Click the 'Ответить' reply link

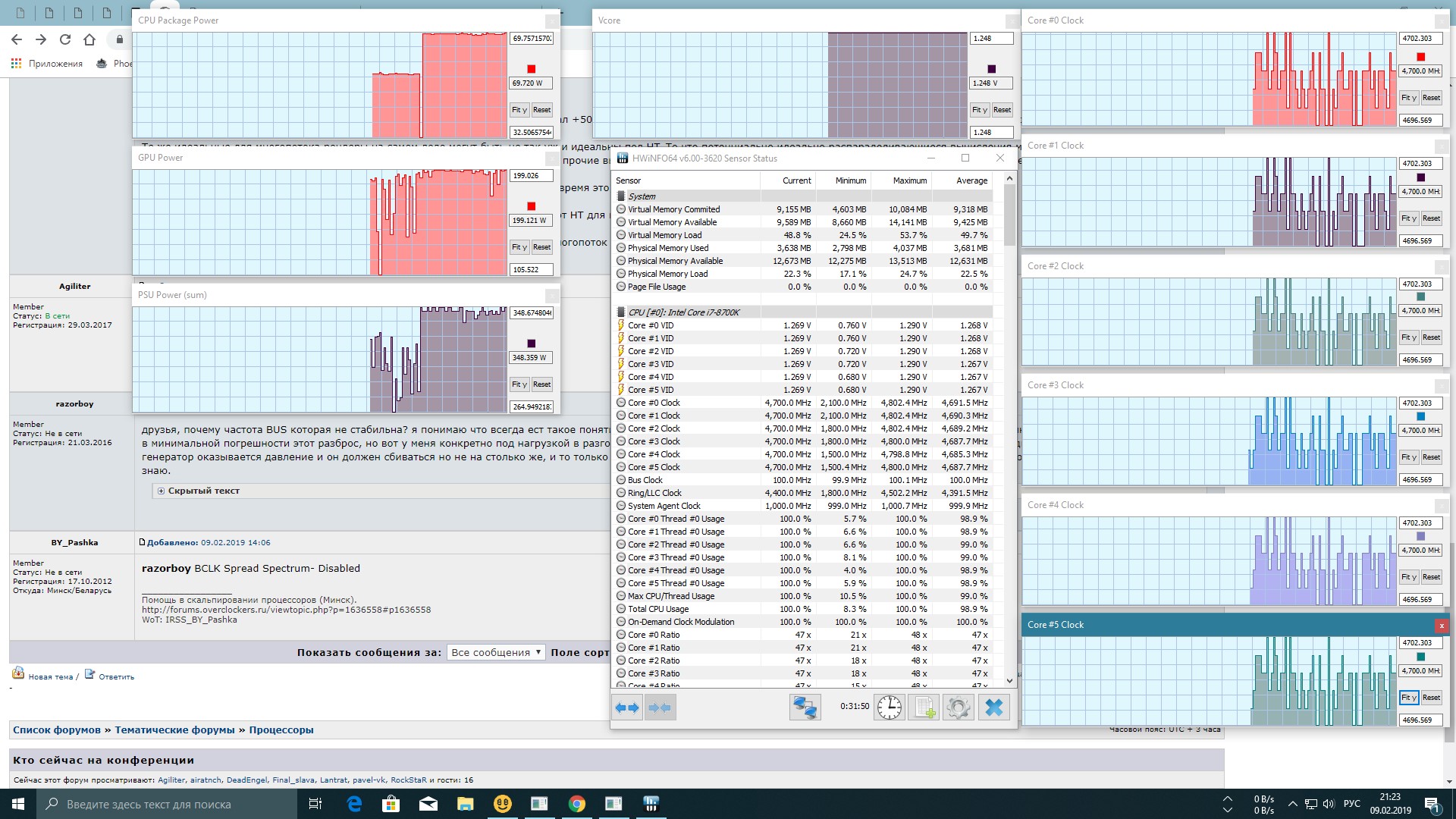pyautogui.click(x=116, y=676)
